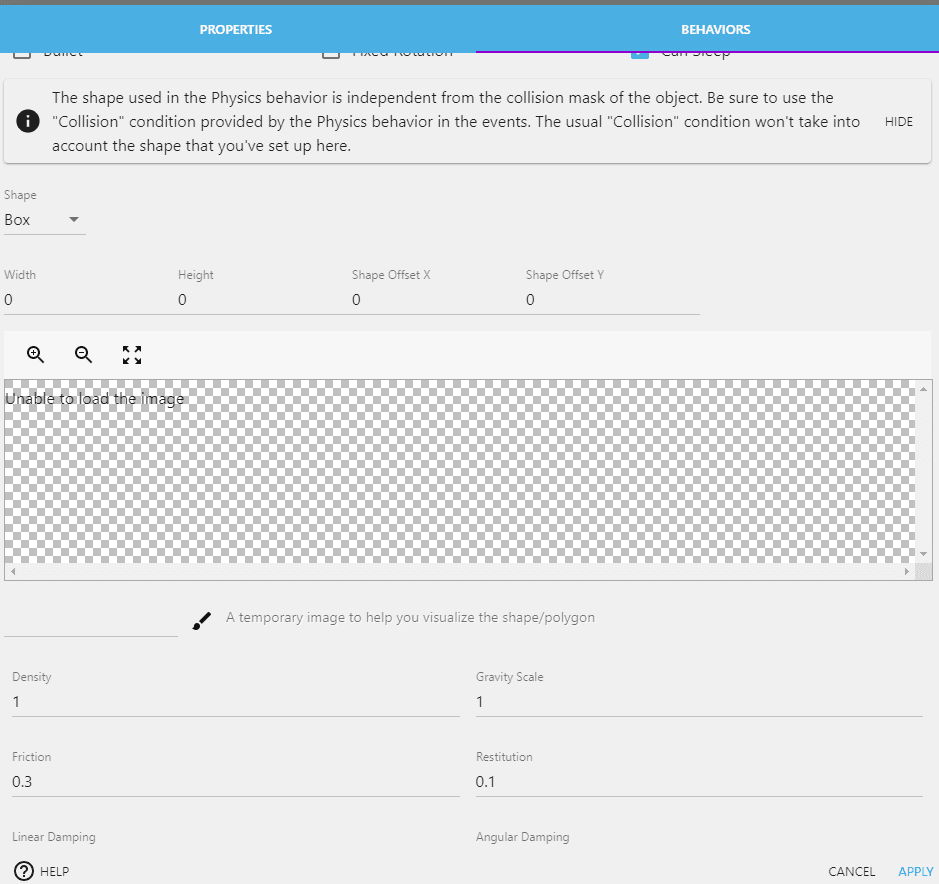The image size is (939, 884).
Task: Open the Shape dropdown showing Box
Action: (44, 220)
